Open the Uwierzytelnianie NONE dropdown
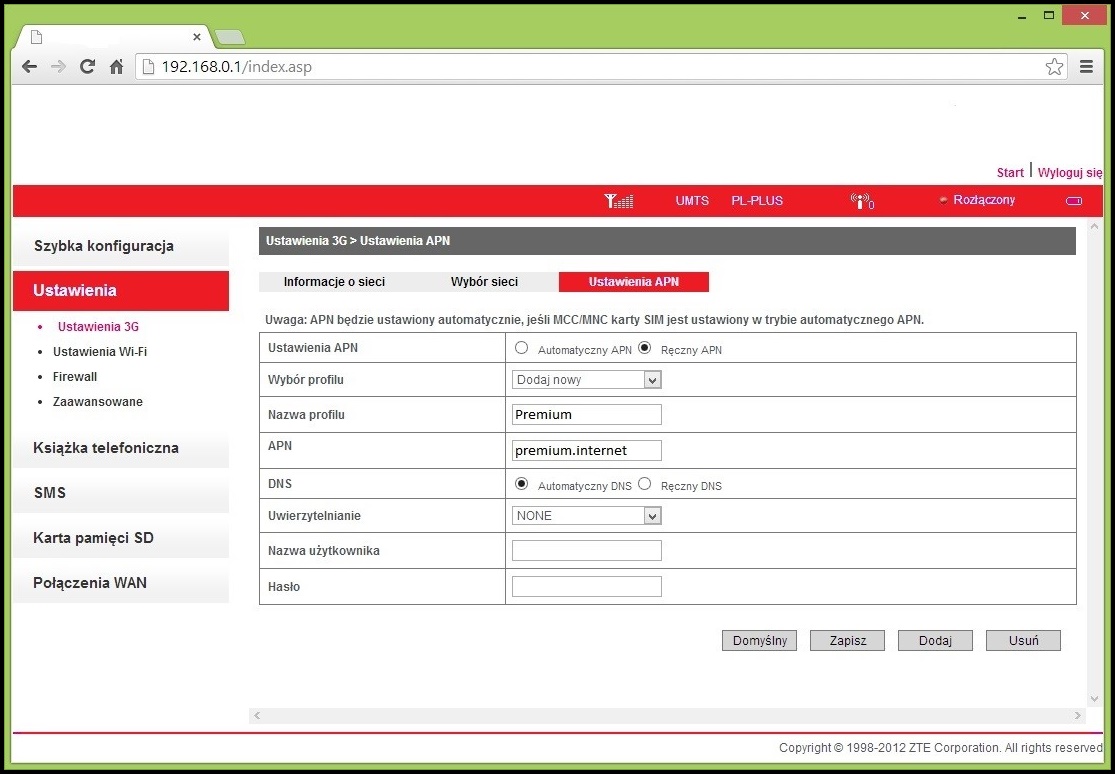The width and height of the screenshot is (1115, 774). click(587, 516)
